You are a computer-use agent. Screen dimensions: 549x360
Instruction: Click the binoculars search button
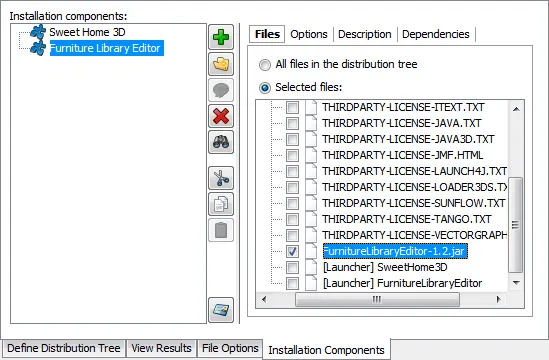tap(221, 142)
